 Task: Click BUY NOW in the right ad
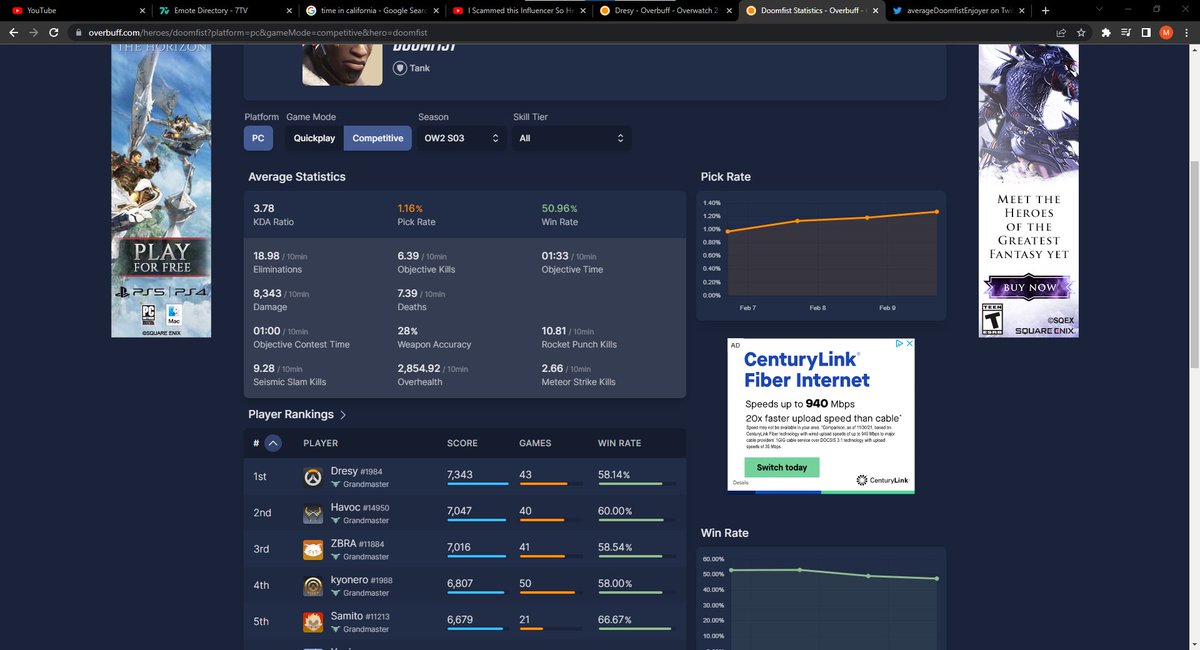coord(1029,287)
